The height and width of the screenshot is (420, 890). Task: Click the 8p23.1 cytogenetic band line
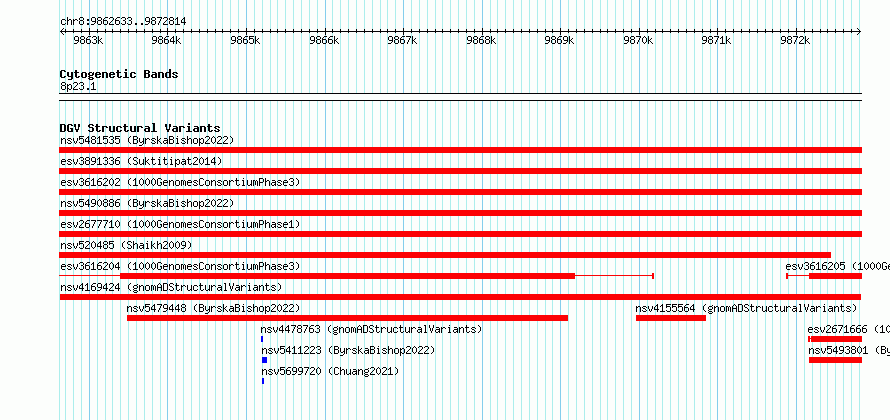461,97
